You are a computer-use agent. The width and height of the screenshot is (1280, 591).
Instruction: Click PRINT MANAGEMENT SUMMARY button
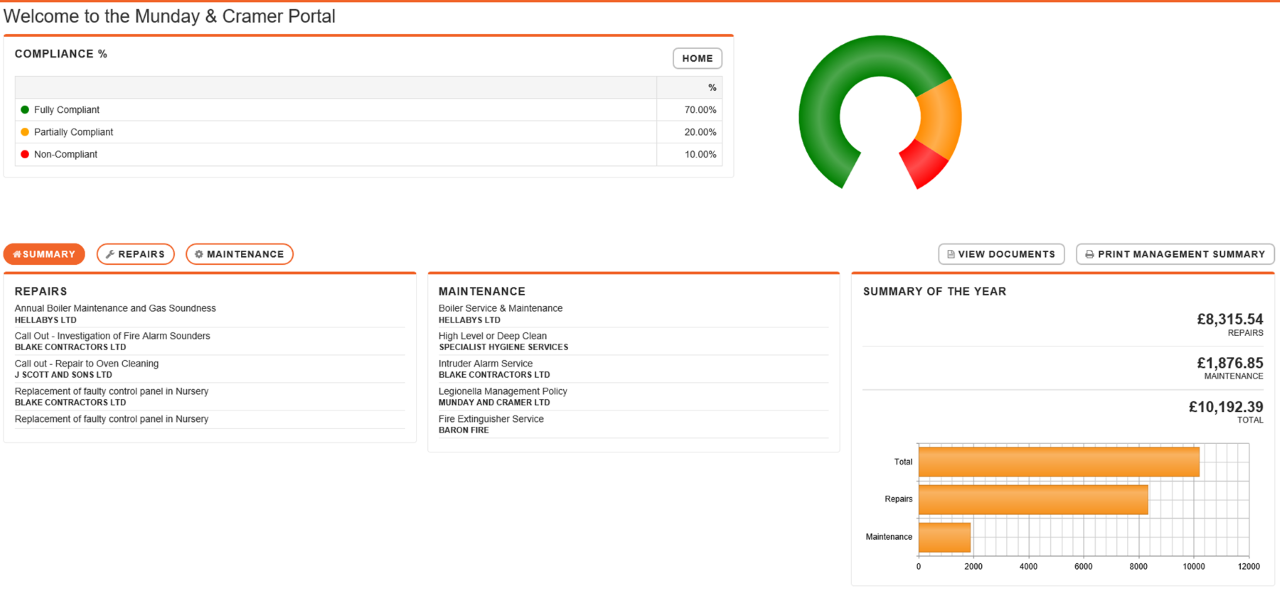1175,254
